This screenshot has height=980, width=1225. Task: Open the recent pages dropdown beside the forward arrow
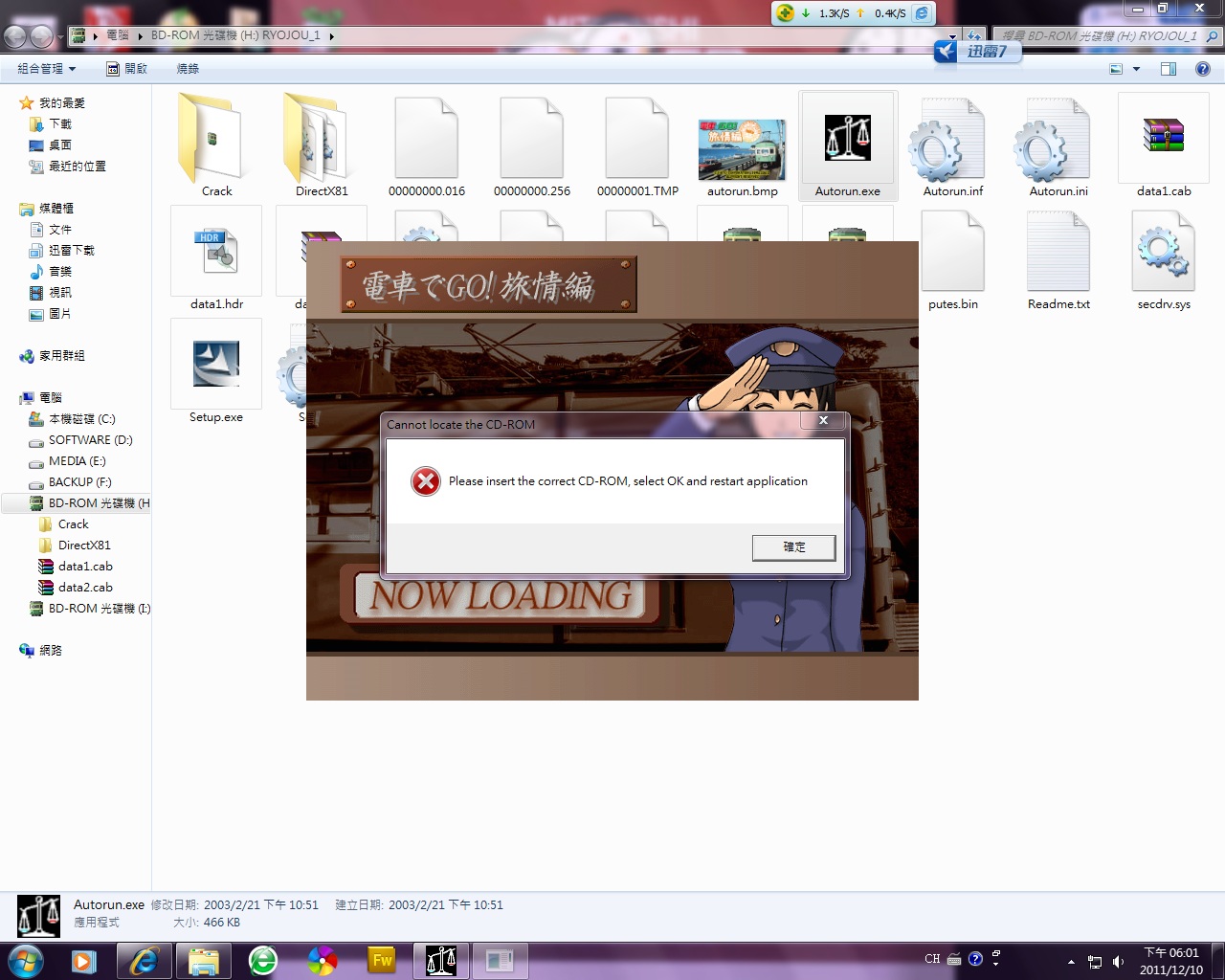pyautogui.click(x=59, y=37)
